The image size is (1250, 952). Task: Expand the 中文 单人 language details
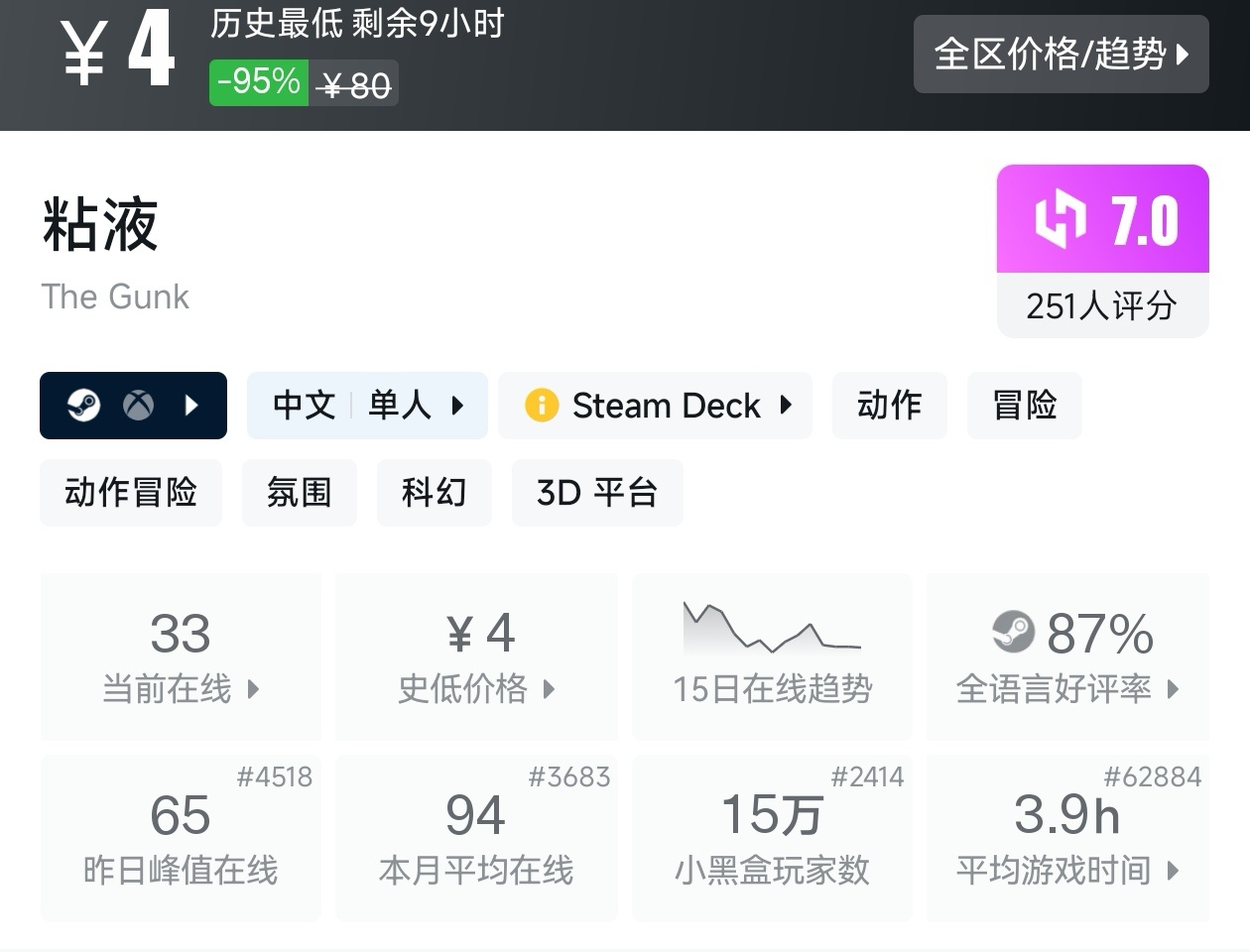click(367, 406)
